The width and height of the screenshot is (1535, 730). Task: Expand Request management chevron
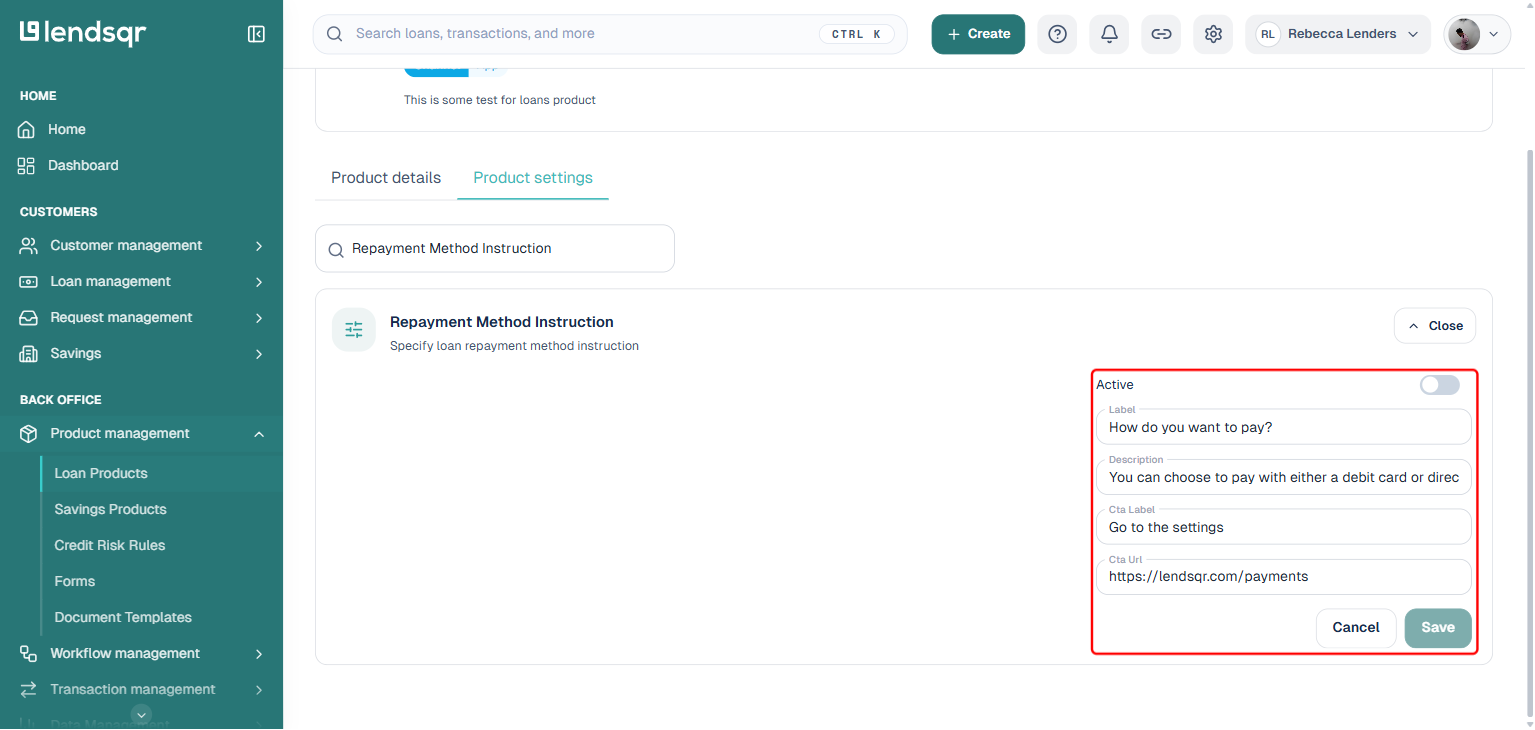tap(259, 318)
